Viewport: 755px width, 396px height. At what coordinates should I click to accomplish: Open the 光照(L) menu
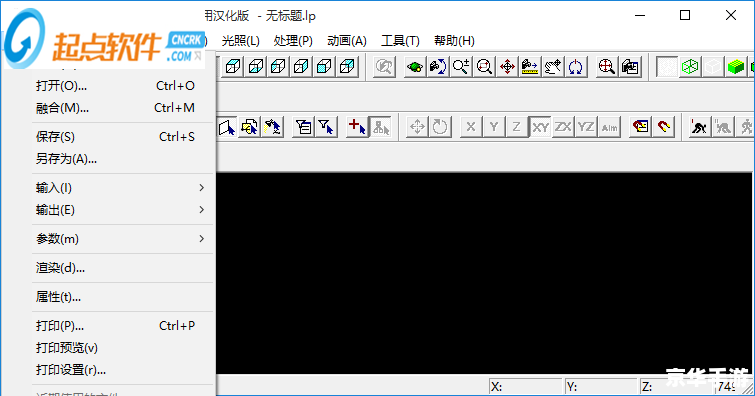(x=241, y=41)
